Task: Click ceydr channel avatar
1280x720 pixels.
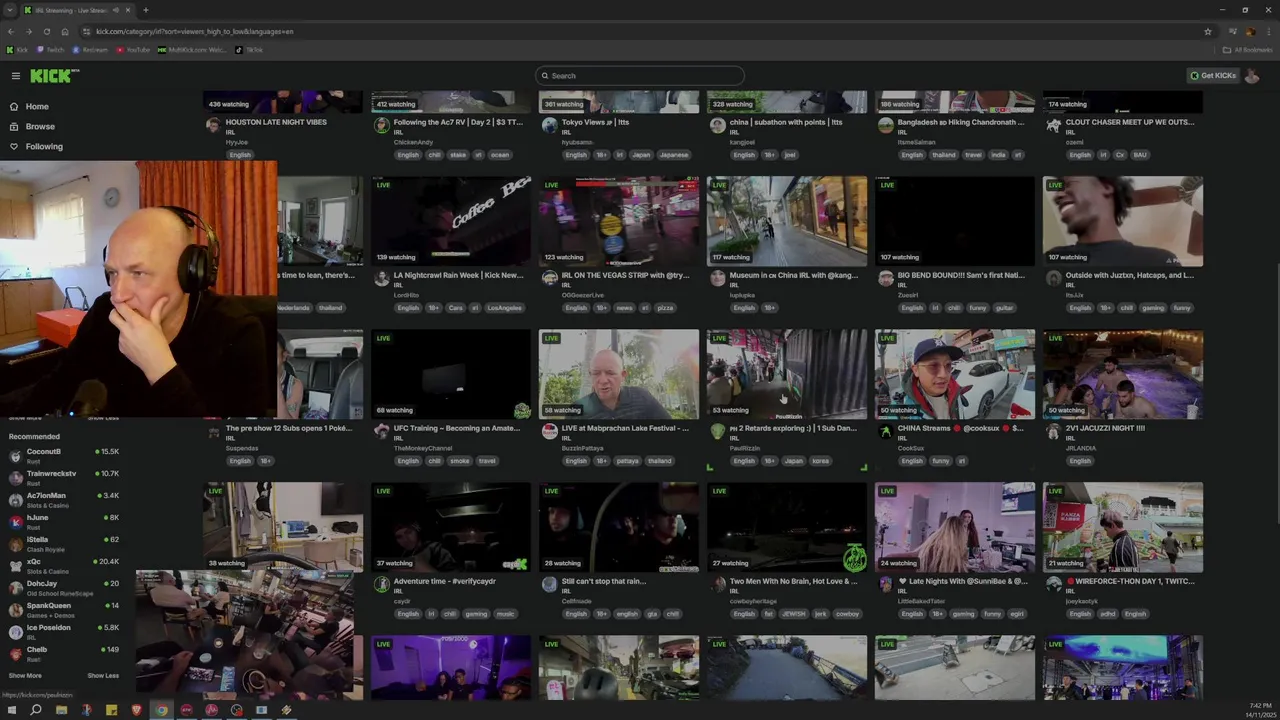Action: 381,584
